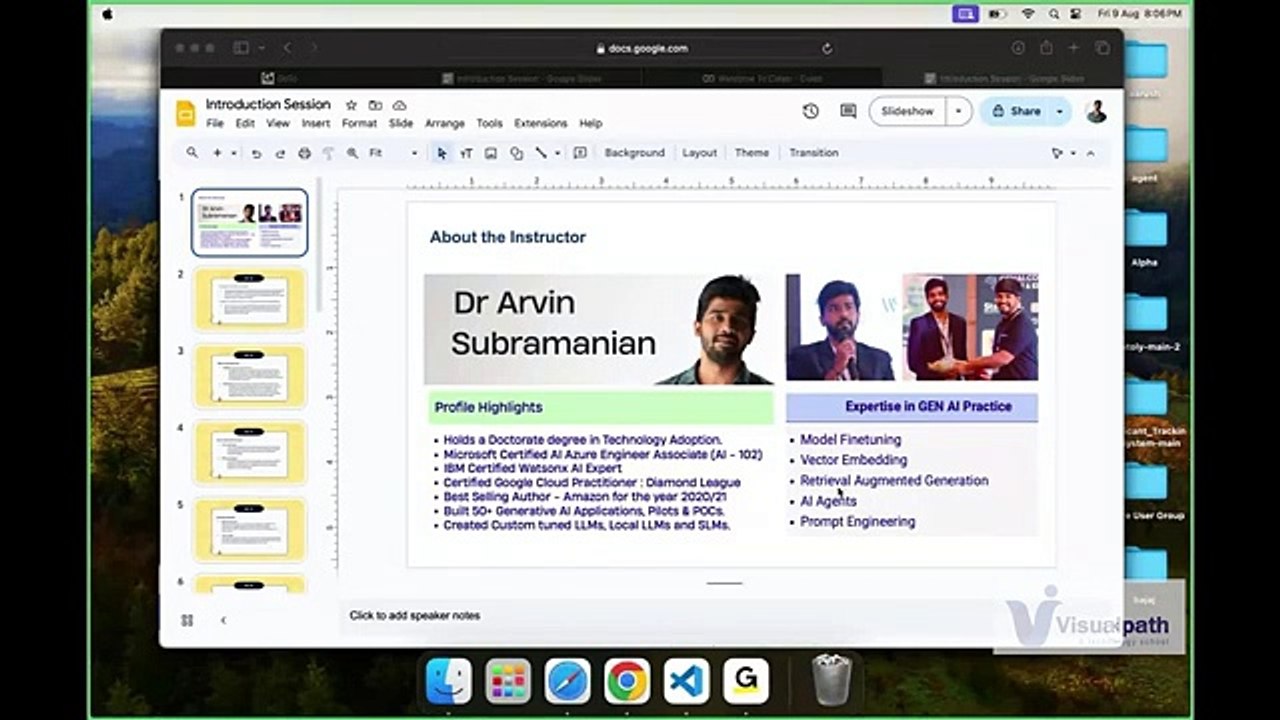Check the cloud document status icon

click(x=399, y=105)
